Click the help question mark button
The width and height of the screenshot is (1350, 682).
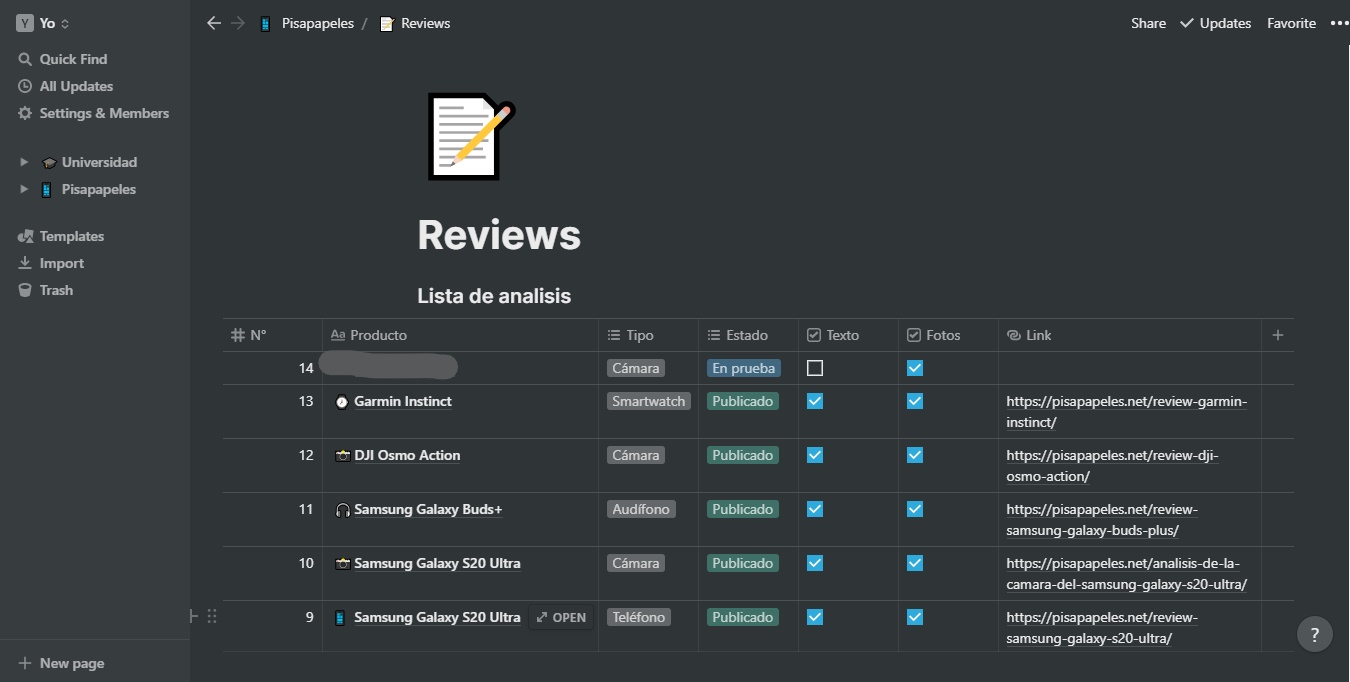(x=1314, y=634)
